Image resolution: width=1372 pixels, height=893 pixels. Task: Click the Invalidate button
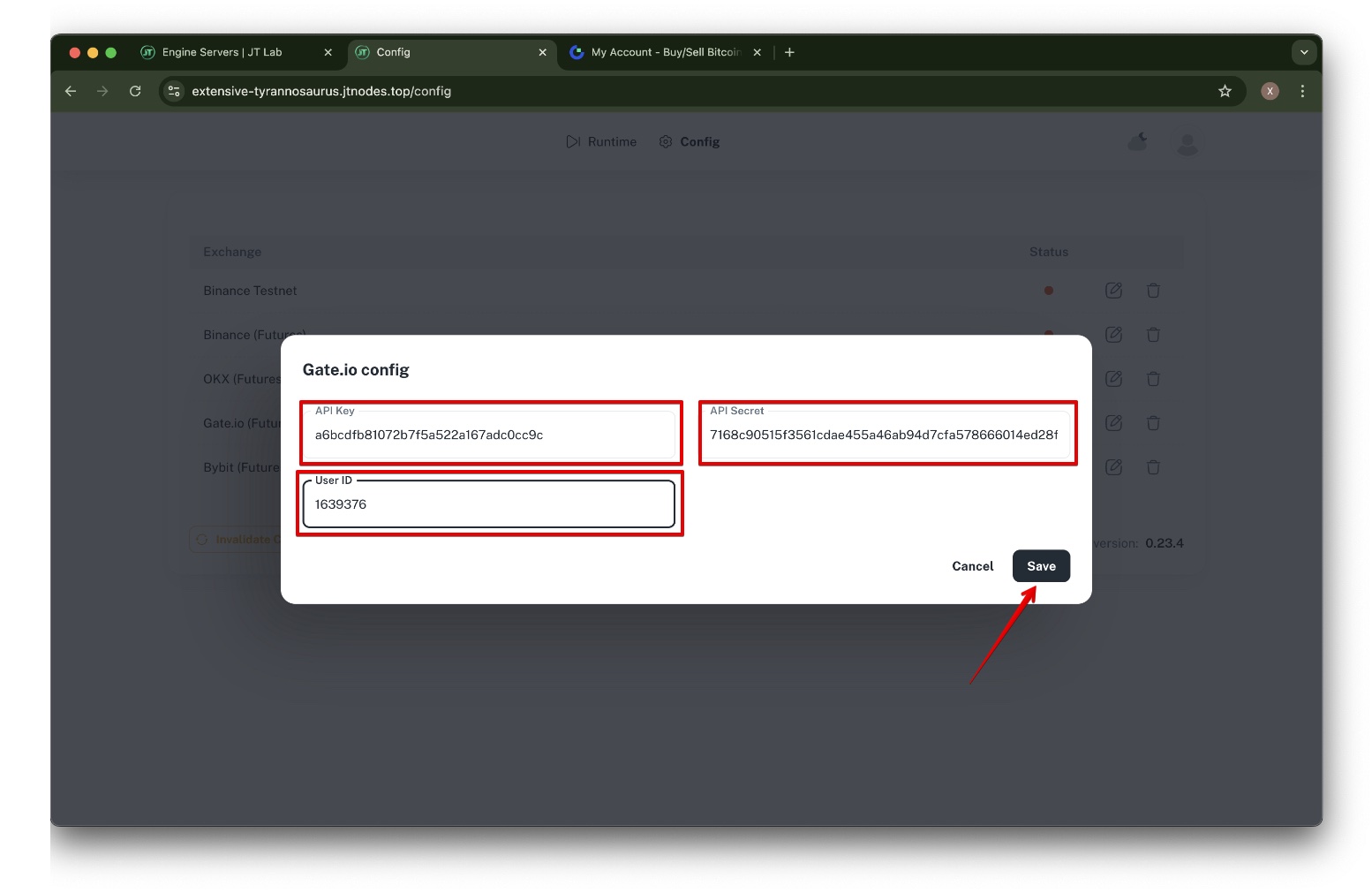pyautogui.click(x=236, y=540)
